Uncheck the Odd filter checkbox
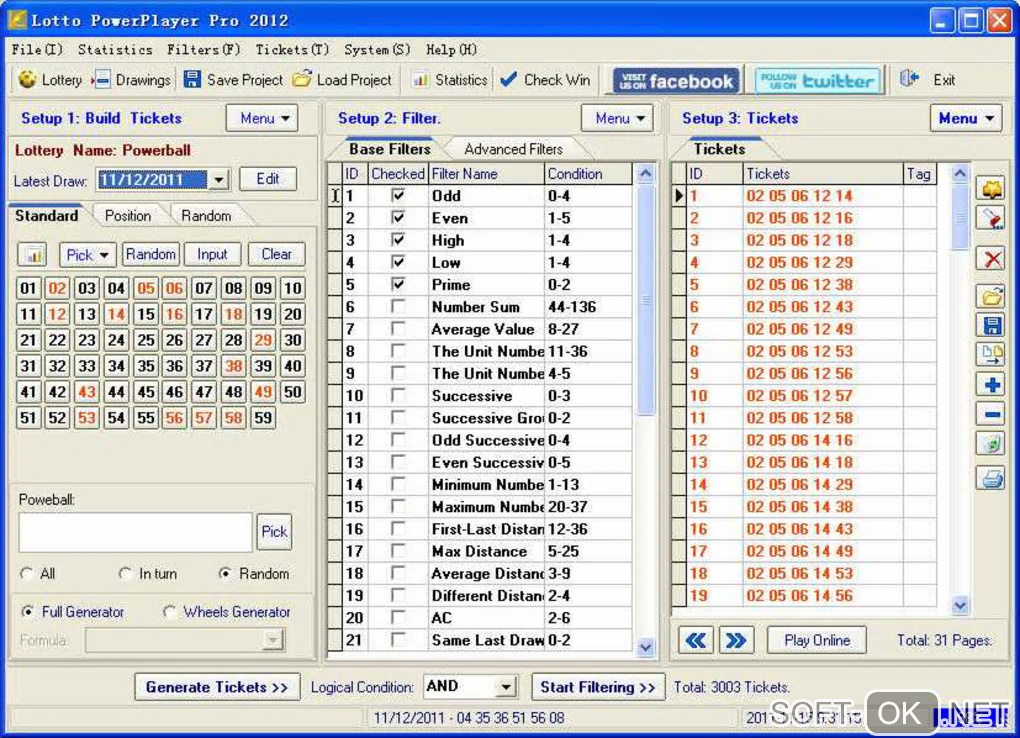 coord(398,195)
